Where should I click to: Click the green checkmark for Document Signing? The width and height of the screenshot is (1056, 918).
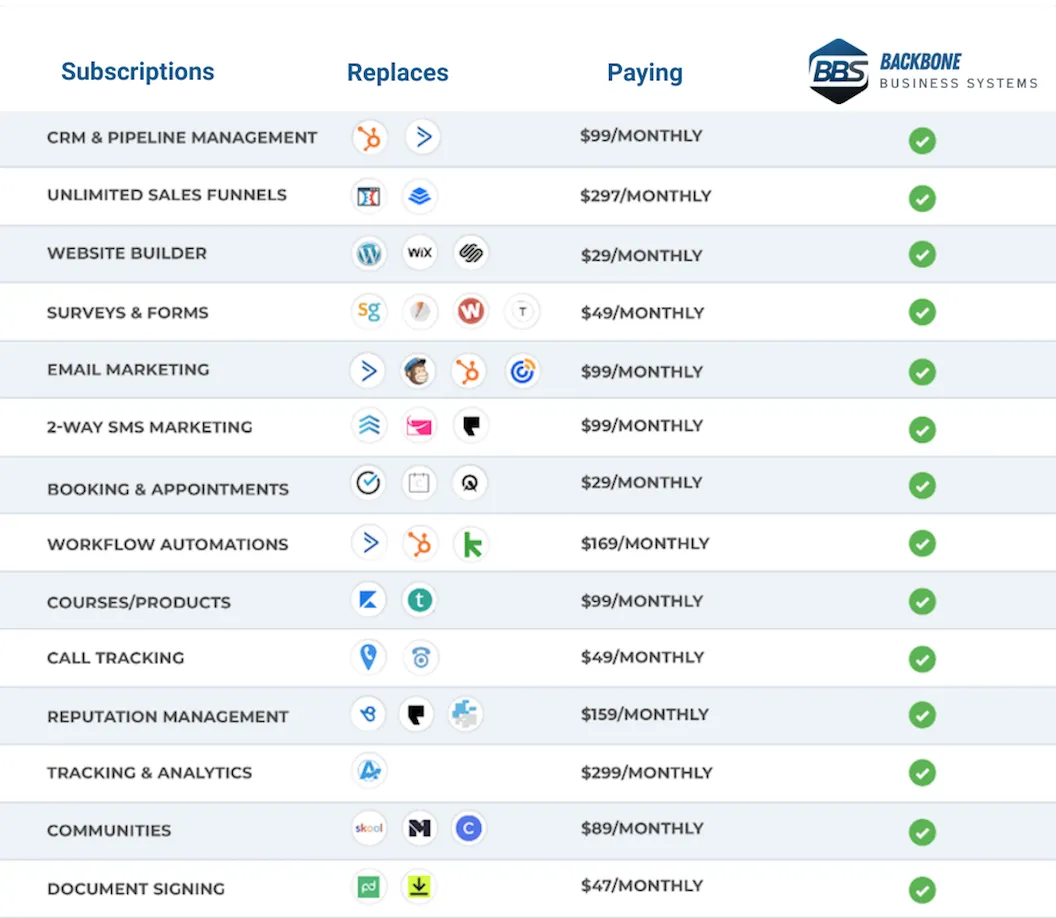tap(922, 890)
